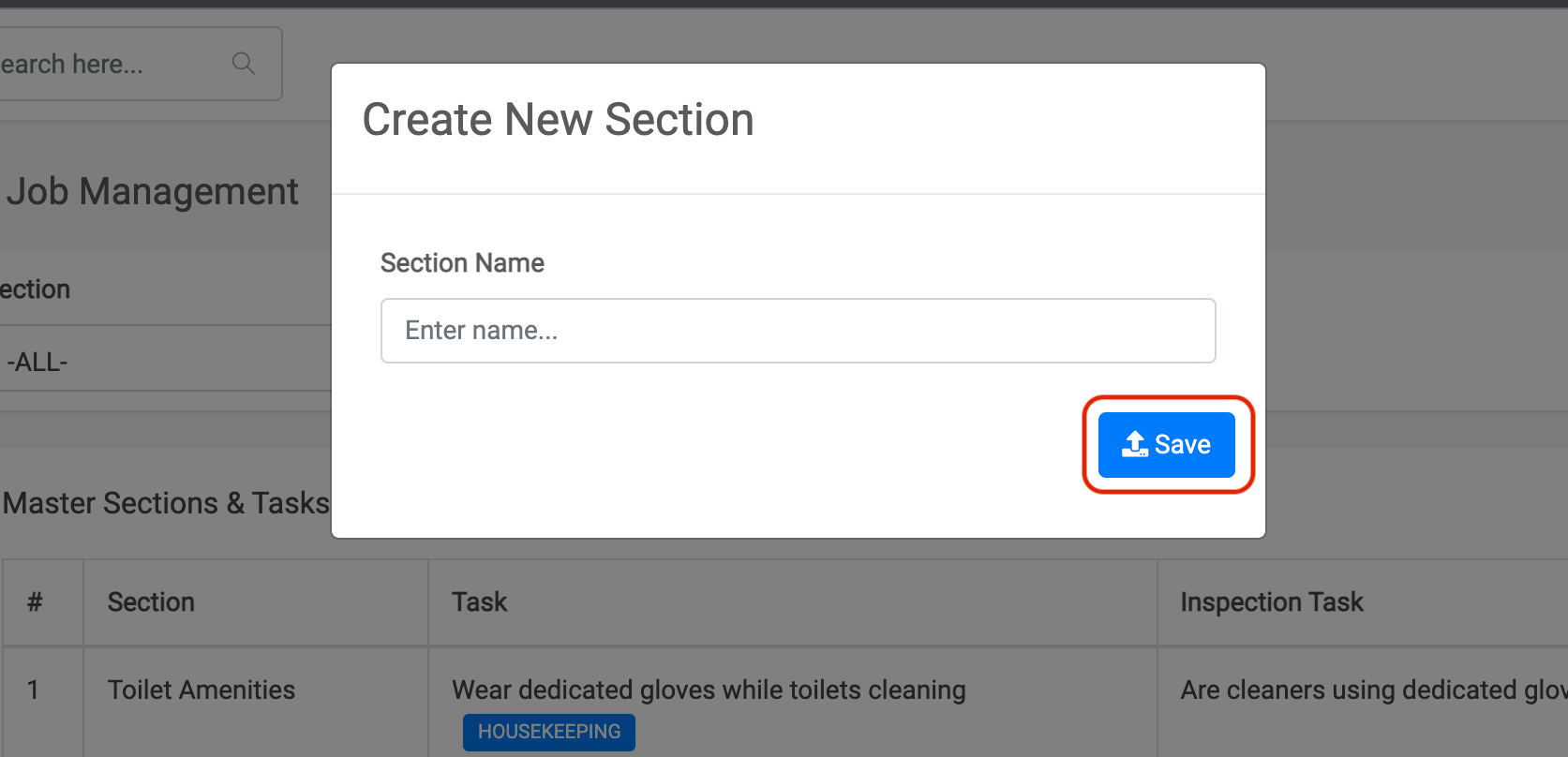Click the magnifier search icon
The height and width of the screenshot is (757, 1568).
click(x=243, y=64)
